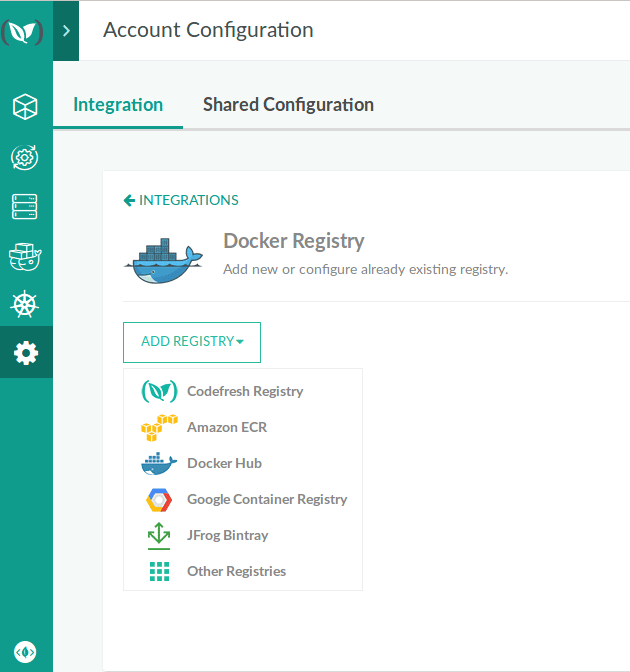The image size is (630, 672).
Task: Open the settings gear in the sidebar
Action: coord(25,353)
